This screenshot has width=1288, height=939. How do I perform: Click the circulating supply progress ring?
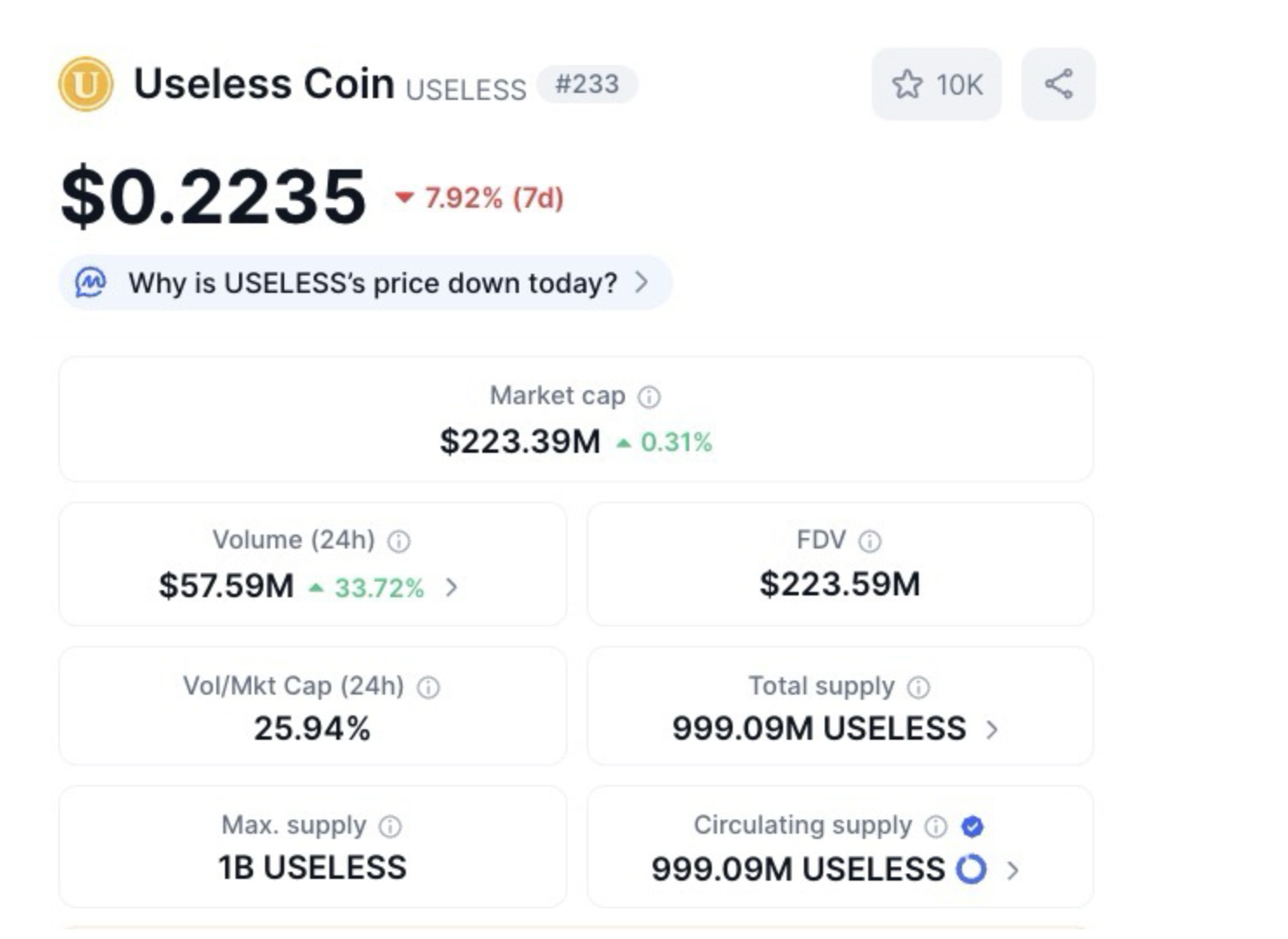972,869
